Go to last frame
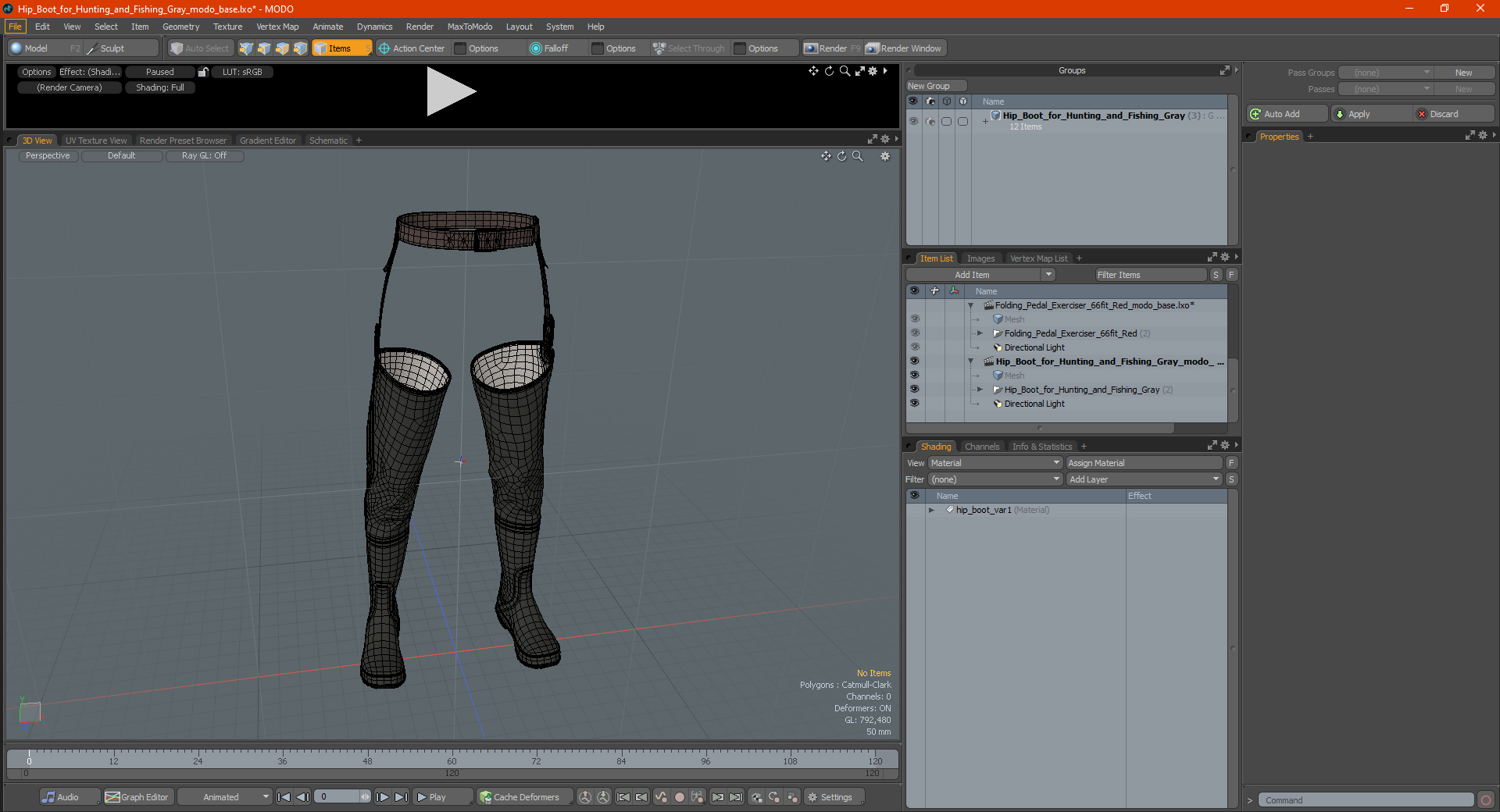The height and width of the screenshot is (812, 1500). point(401,797)
